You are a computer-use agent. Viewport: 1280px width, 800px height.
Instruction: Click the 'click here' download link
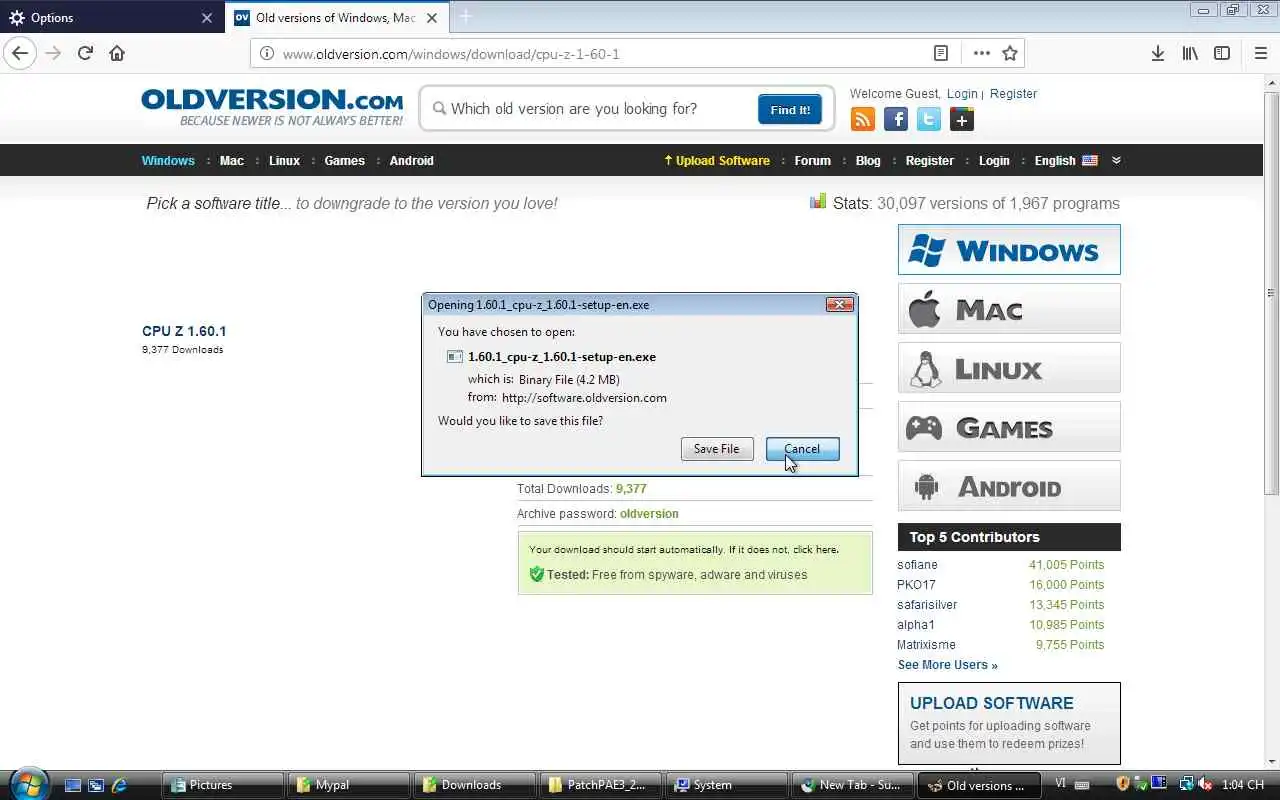click(814, 549)
